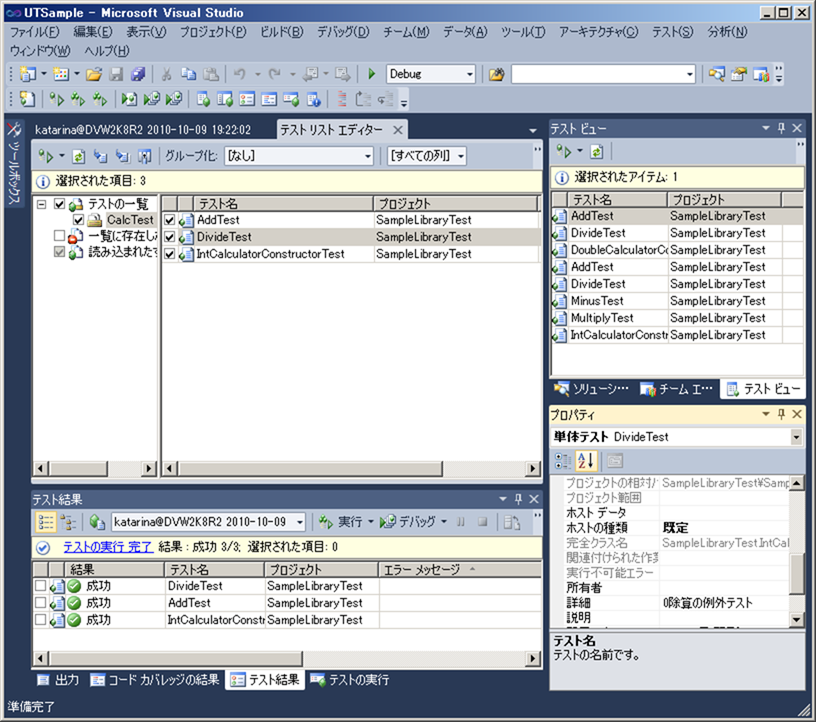816x722 pixels.
Task: Click the Object Browser toolbar icon
Action: pos(761,74)
